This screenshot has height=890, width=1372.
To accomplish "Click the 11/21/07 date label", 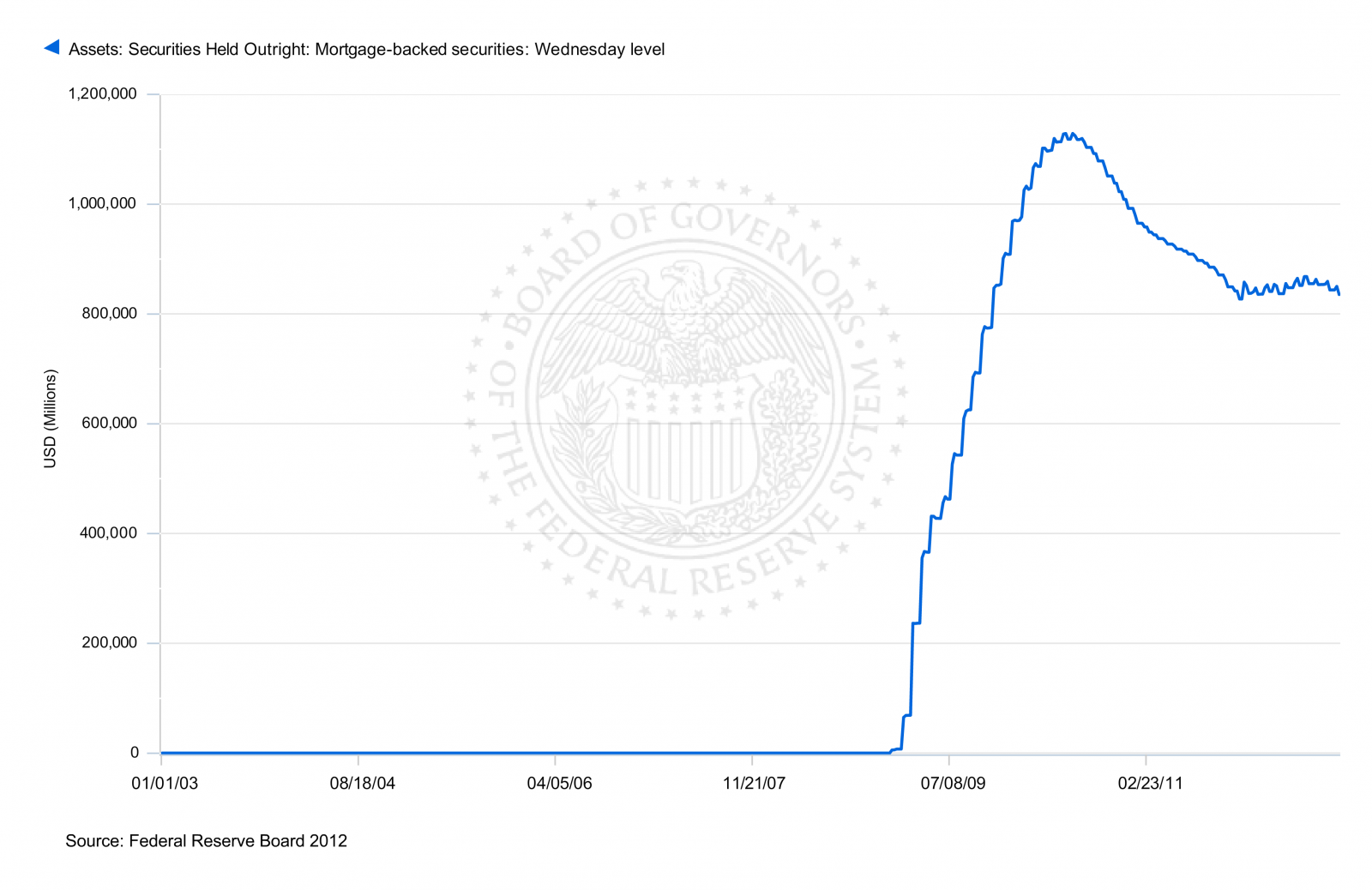I will tap(754, 783).
